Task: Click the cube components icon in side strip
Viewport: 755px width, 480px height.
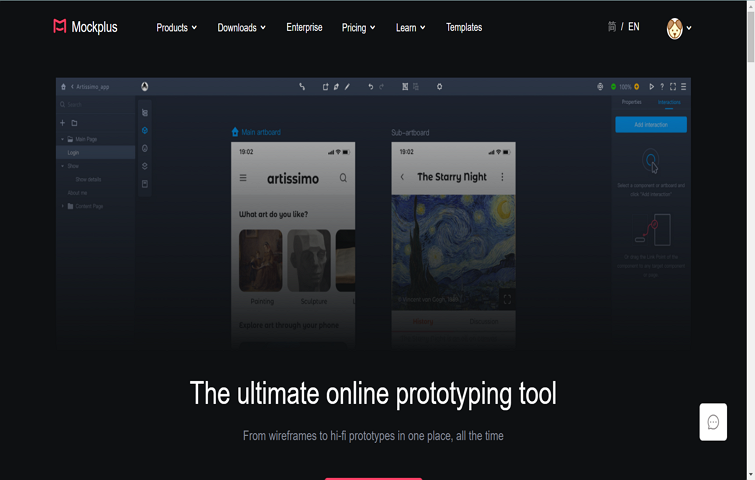Action: coord(144,130)
